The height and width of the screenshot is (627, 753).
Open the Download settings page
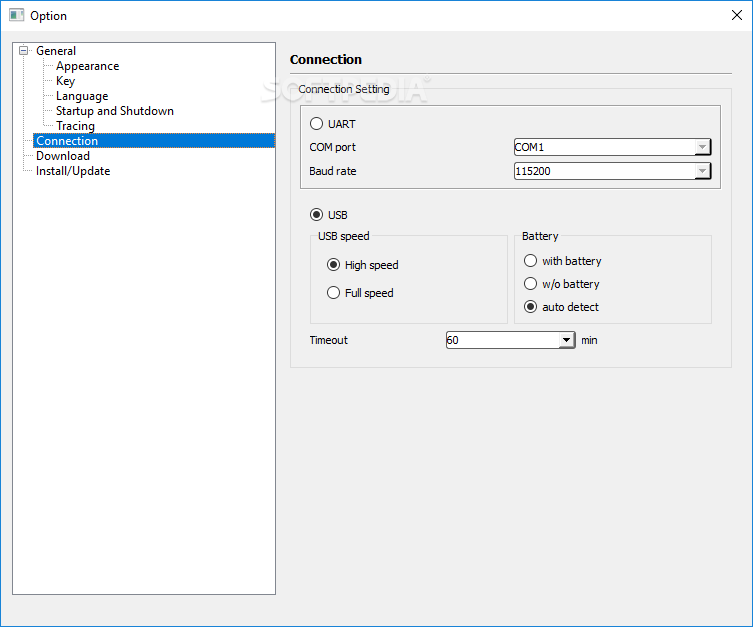(63, 156)
